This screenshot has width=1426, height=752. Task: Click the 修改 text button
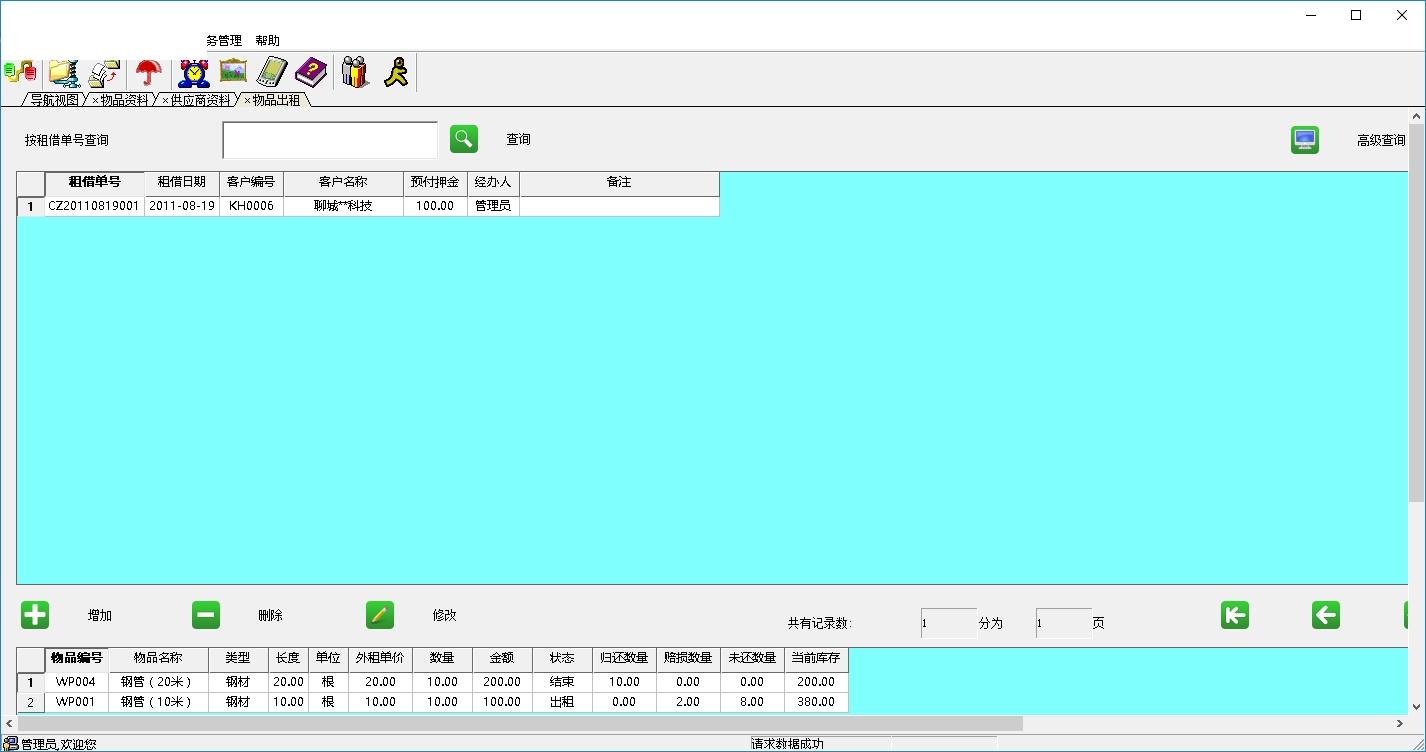pyautogui.click(x=444, y=616)
